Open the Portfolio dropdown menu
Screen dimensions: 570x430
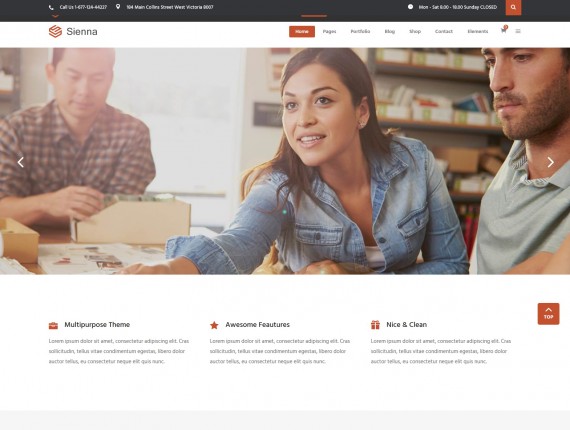click(360, 32)
